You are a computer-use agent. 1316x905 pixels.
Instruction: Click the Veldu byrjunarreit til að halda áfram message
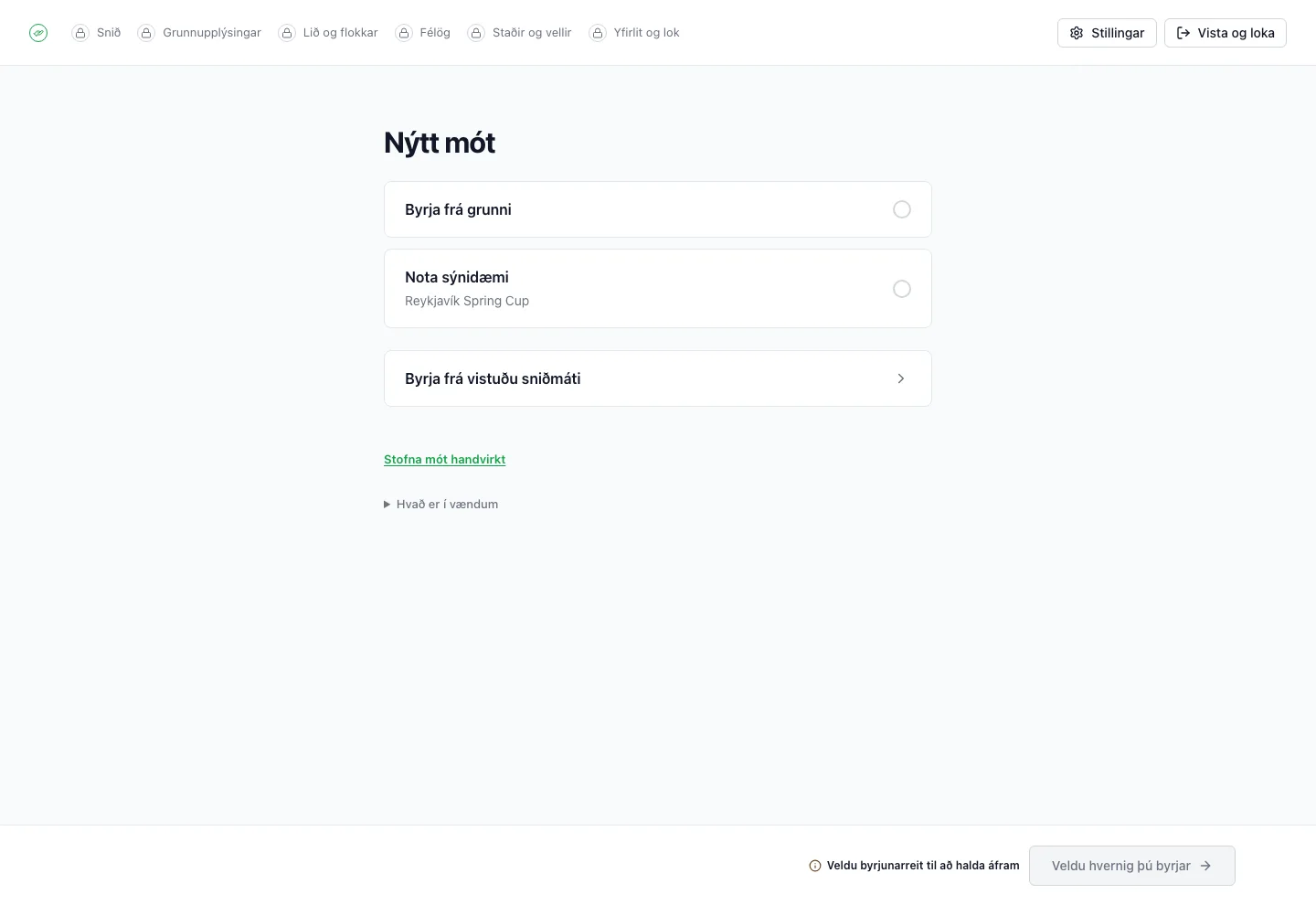pyautogui.click(x=923, y=866)
